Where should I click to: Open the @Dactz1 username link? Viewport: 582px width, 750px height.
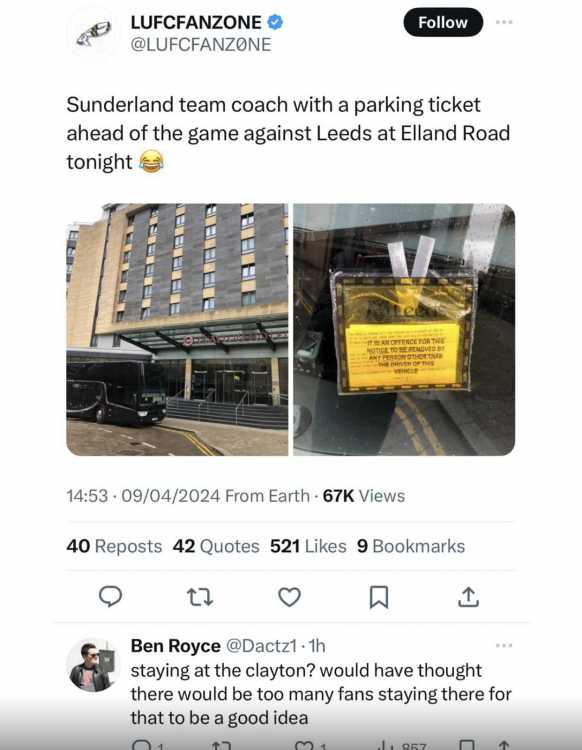click(x=261, y=646)
